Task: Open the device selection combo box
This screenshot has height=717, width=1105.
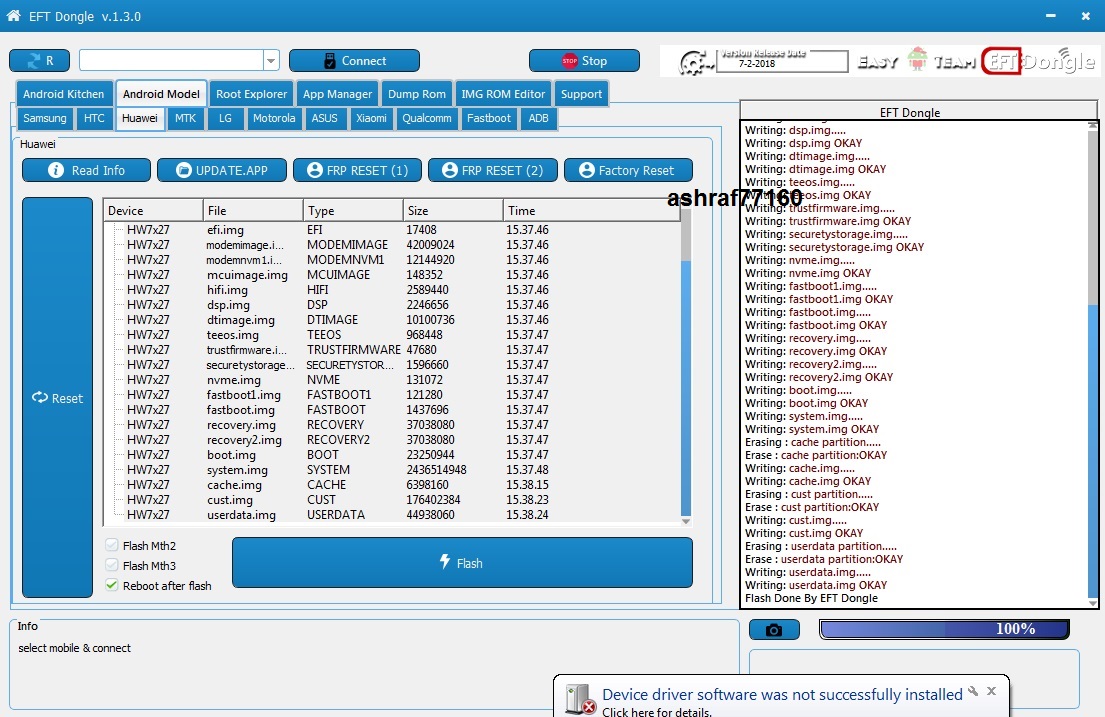Action: point(179,61)
